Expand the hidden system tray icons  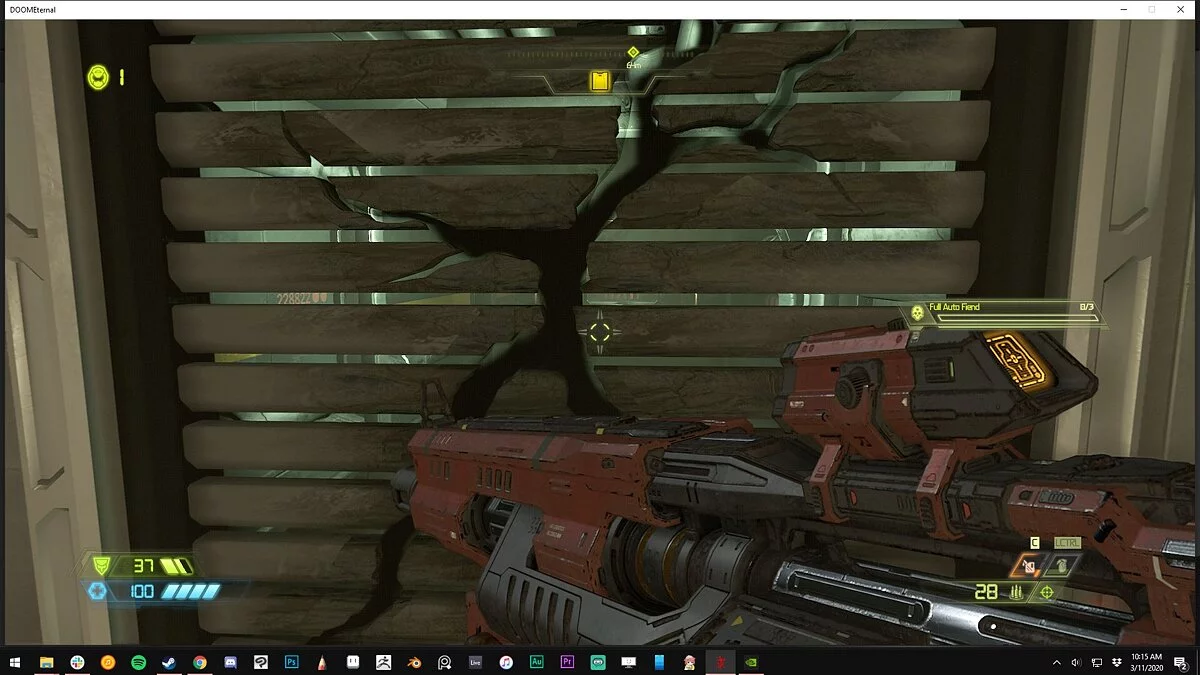(1057, 662)
